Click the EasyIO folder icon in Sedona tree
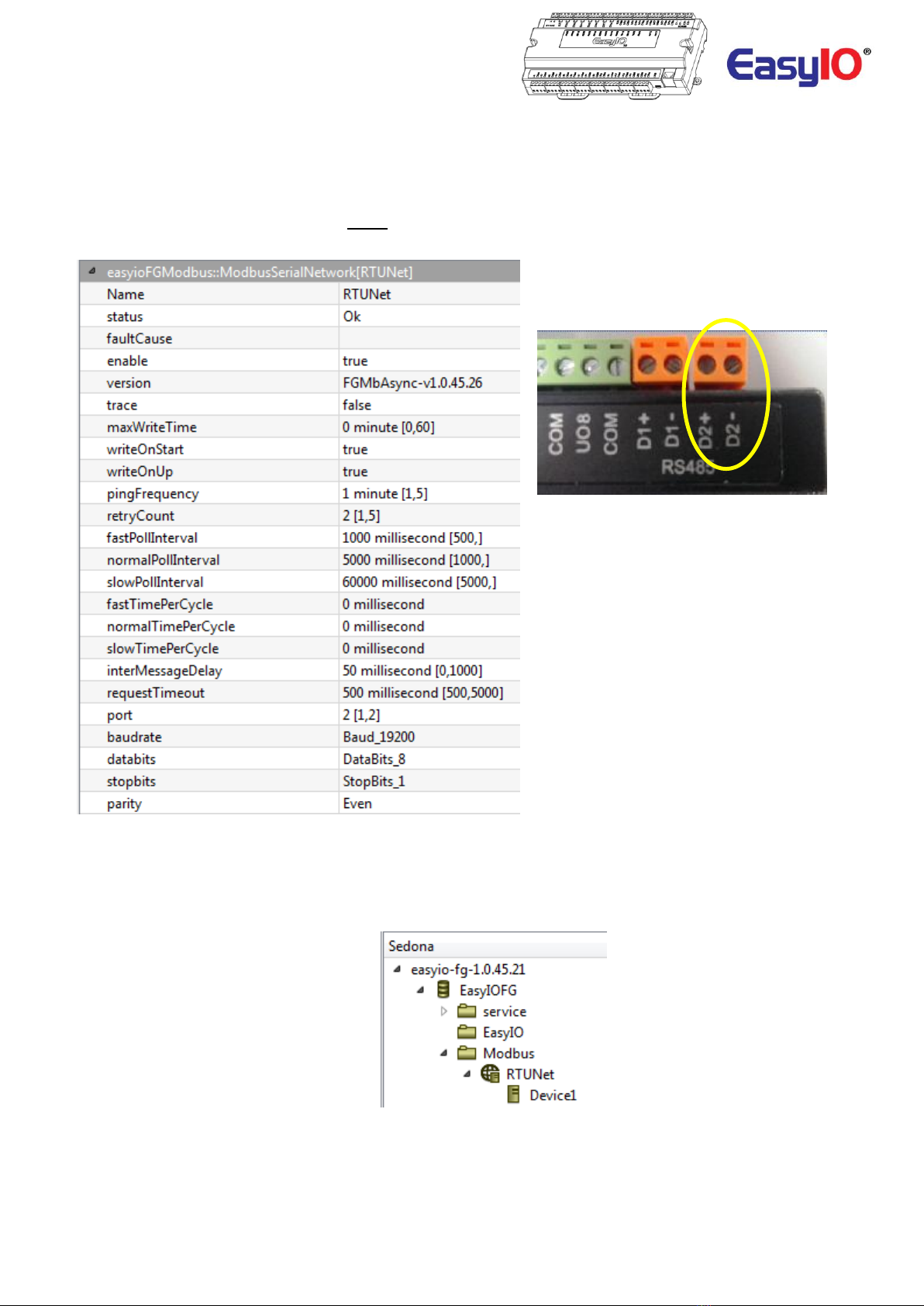 [x=467, y=1031]
